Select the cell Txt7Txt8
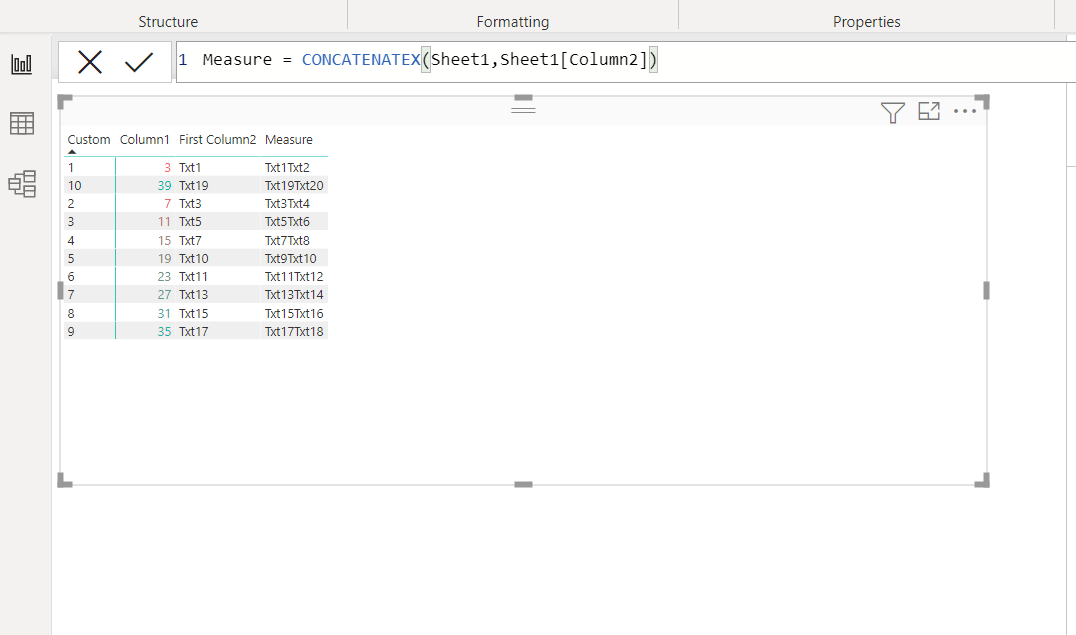 [x=287, y=240]
